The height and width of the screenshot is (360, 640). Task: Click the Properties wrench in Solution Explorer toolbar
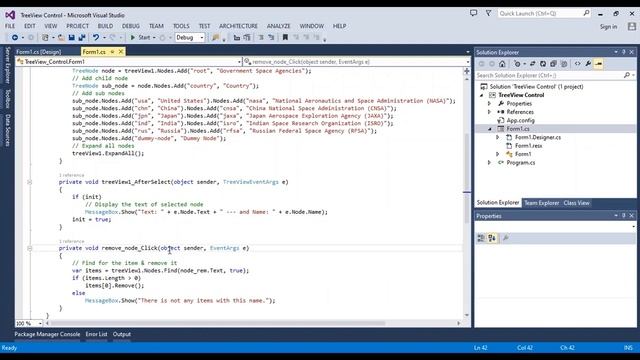588,64
